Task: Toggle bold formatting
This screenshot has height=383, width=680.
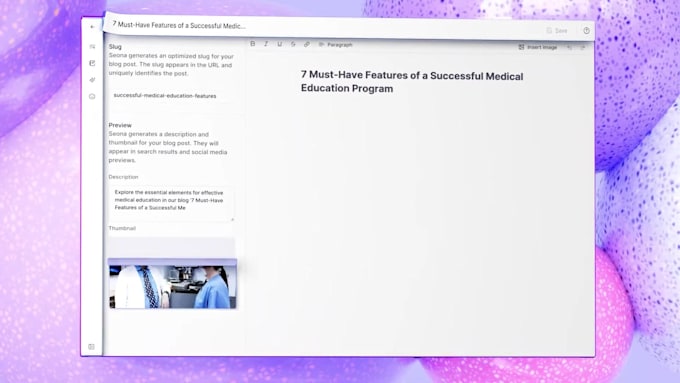Action: pos(253,44)
